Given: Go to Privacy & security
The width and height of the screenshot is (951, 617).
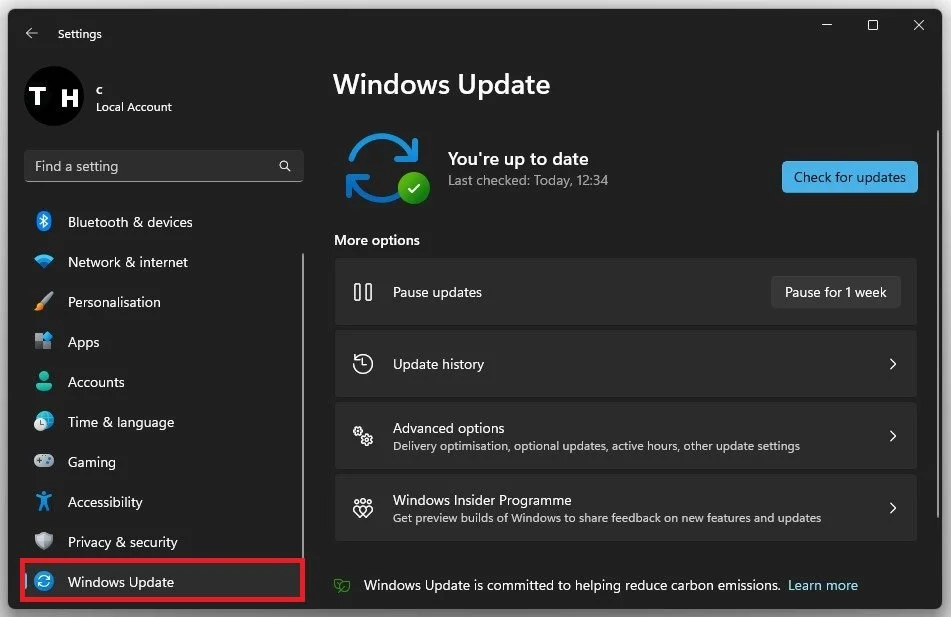Looking at the screenshot, I should (x=163, y=542).
